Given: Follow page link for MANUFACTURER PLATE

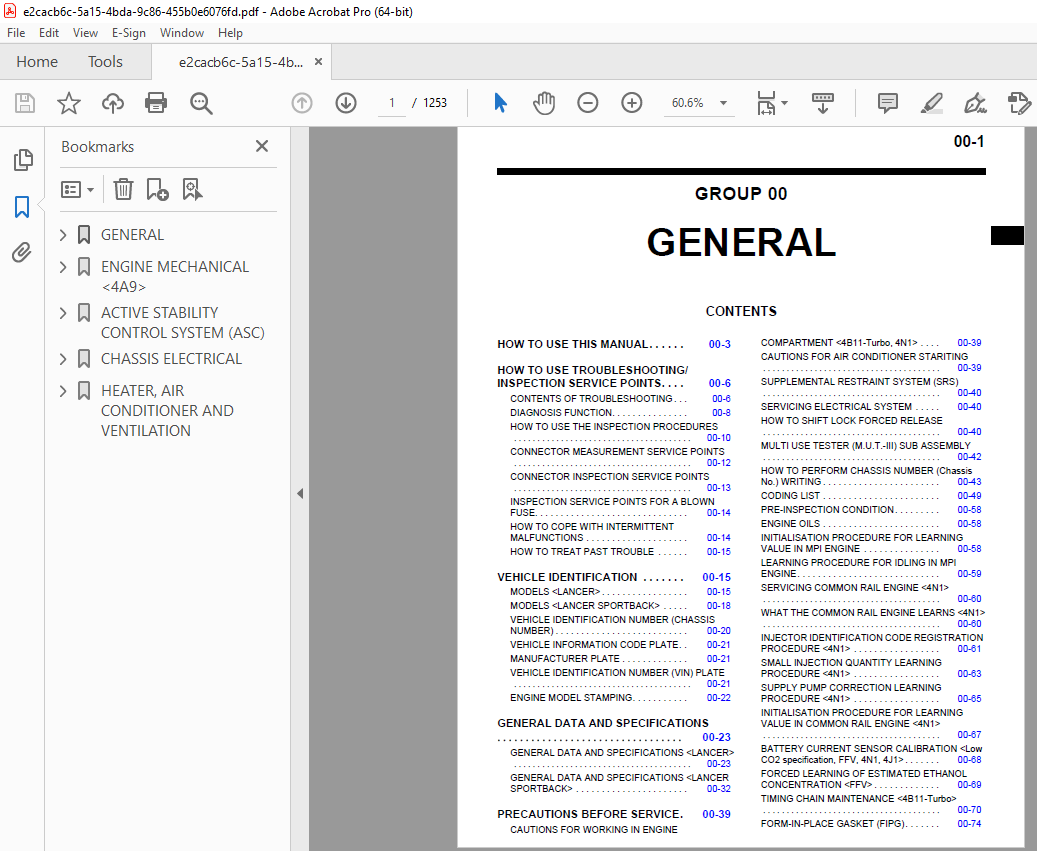Looking at the screenshot, I should [x=719, y=659].
